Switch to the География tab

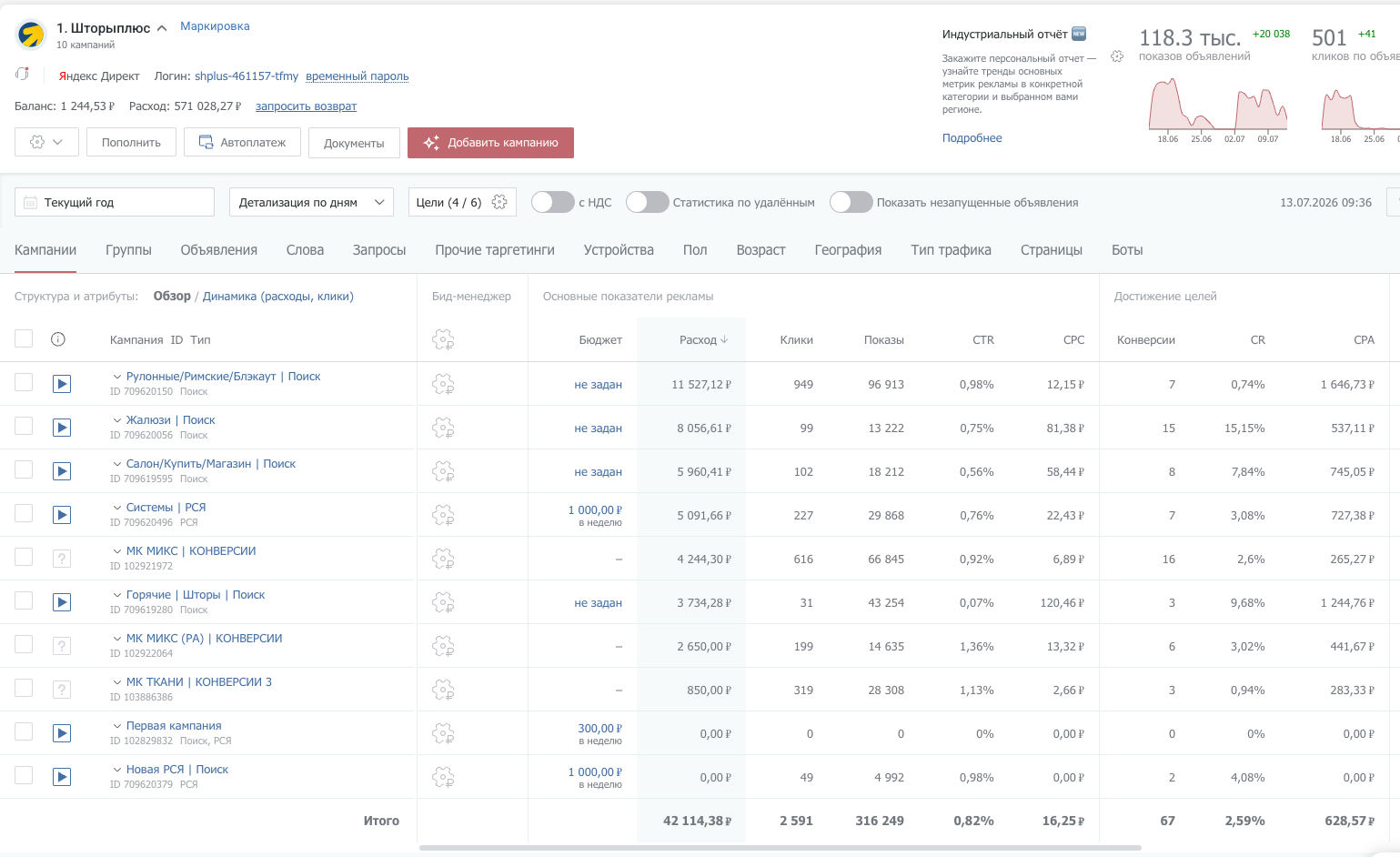click(x=848, y=250)
